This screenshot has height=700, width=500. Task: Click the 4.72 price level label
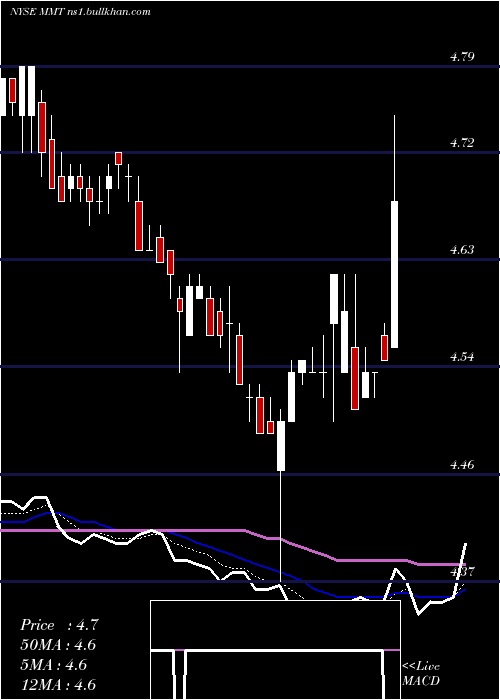point(462,143)
